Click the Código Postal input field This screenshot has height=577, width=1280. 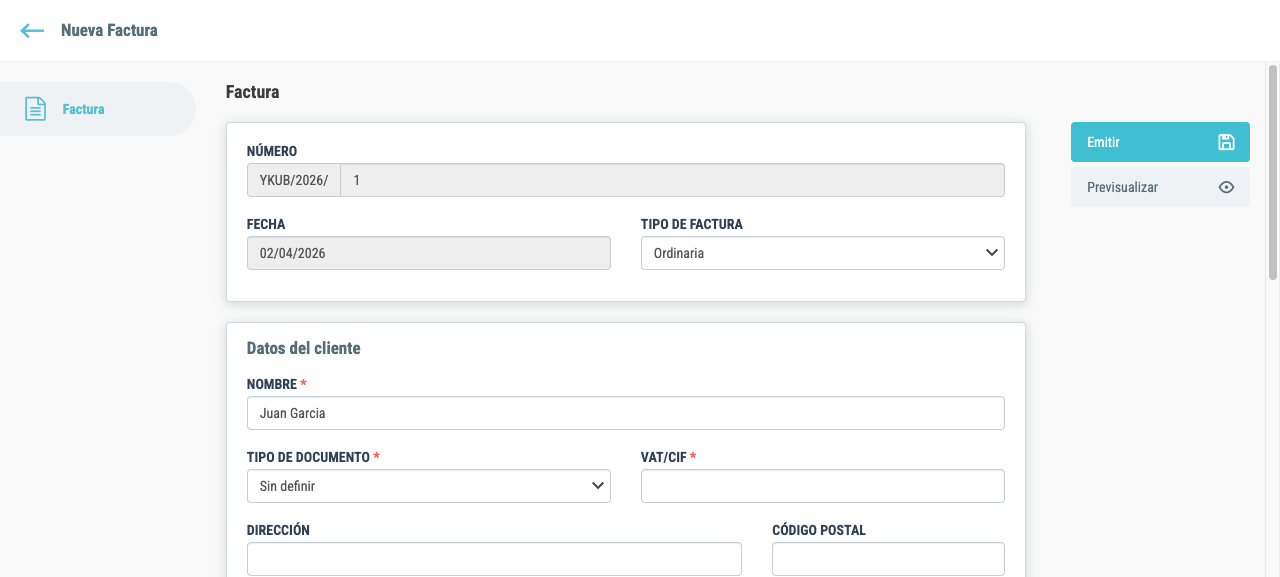click(888, 559)
